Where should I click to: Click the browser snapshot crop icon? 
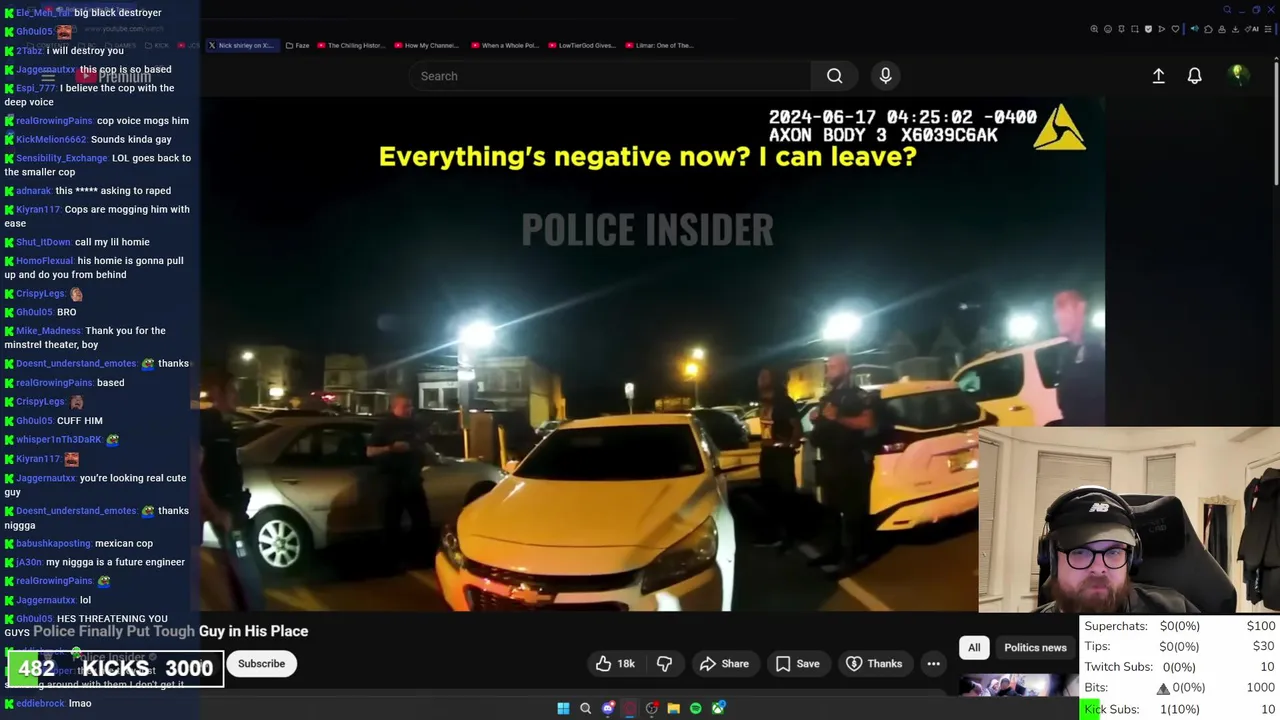click(x=1135, y=29)
